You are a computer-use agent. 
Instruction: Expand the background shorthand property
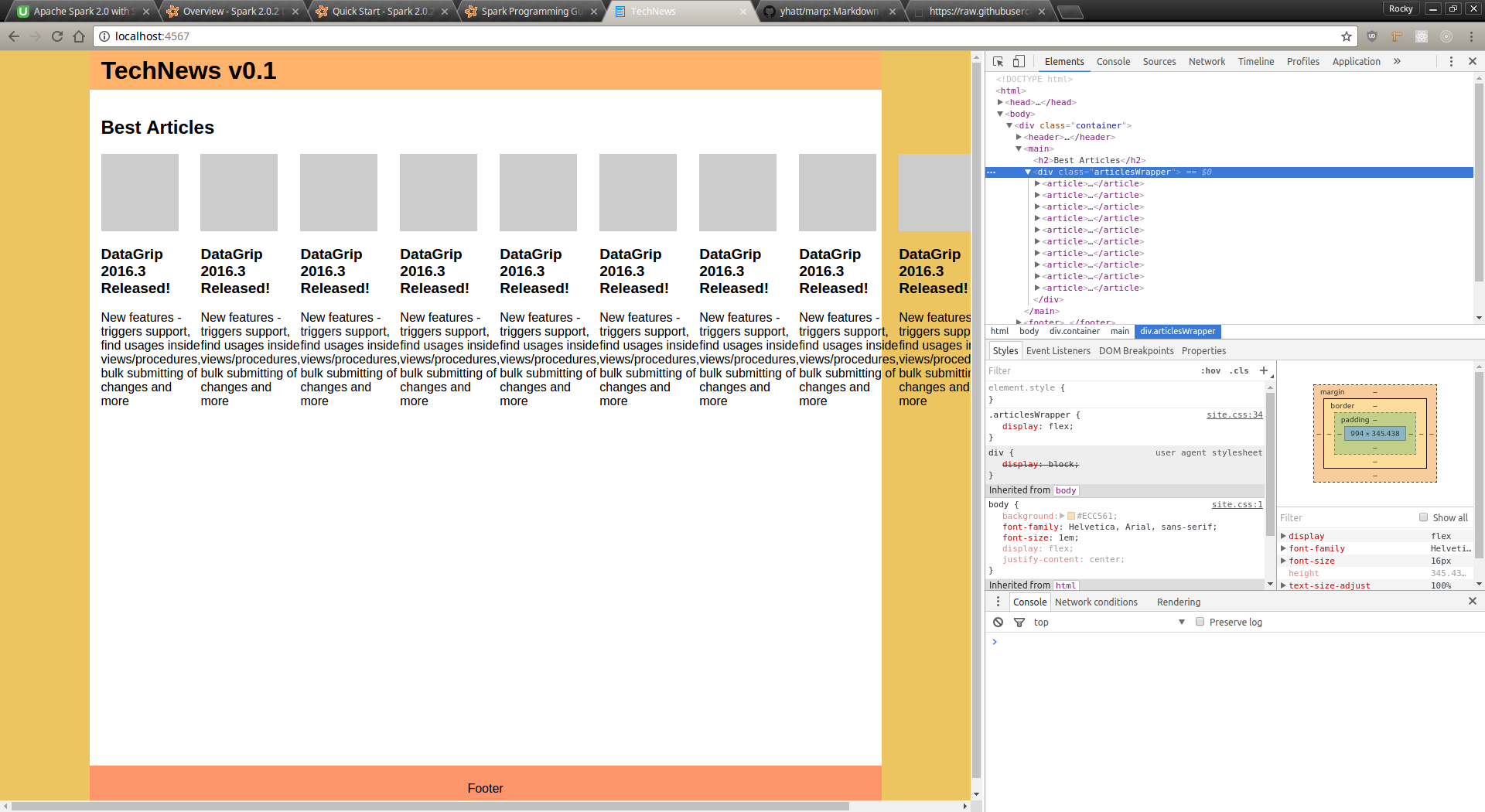[x=1062, y=516]
